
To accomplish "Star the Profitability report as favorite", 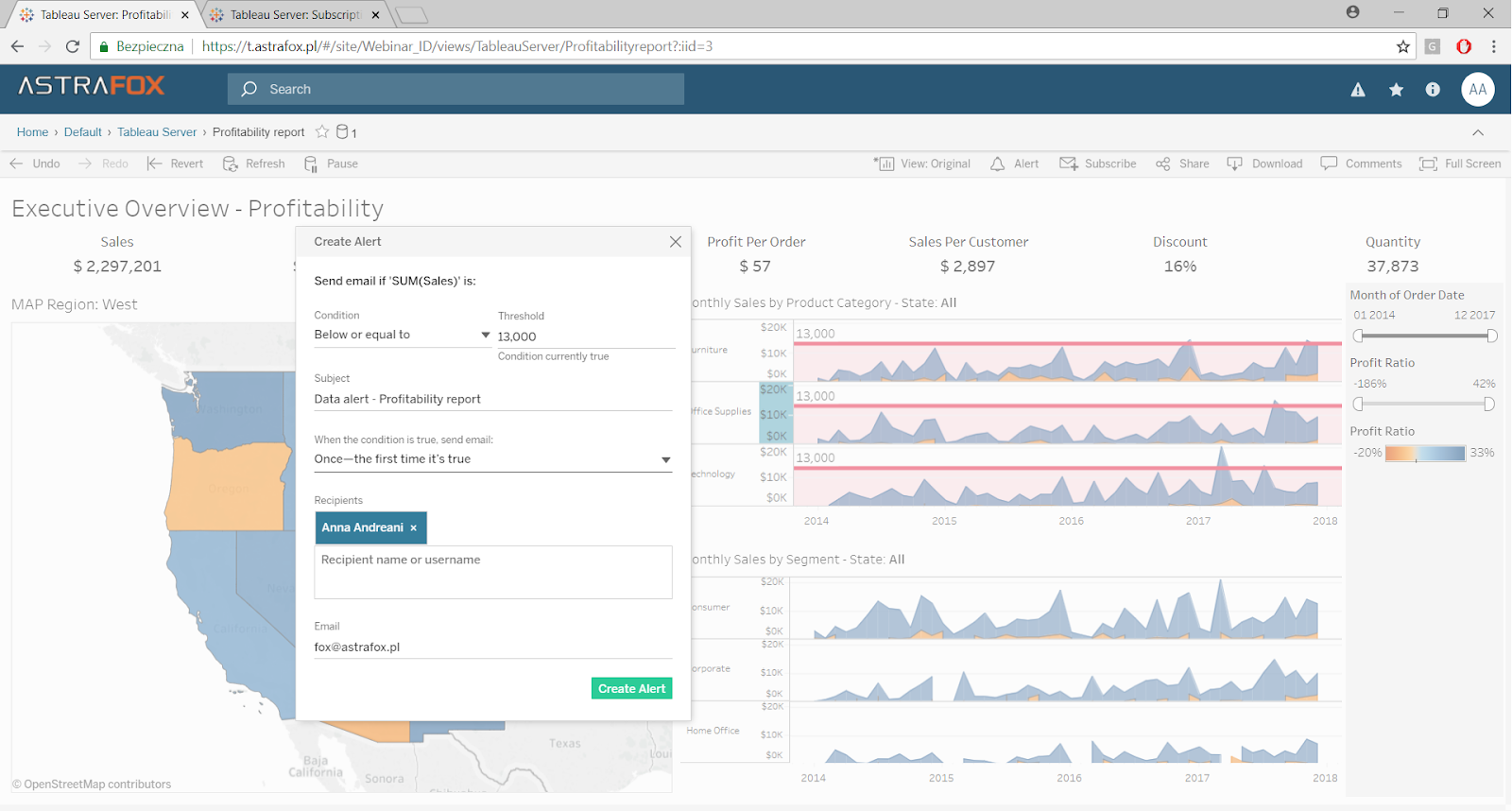I will (x=322, y=132).
